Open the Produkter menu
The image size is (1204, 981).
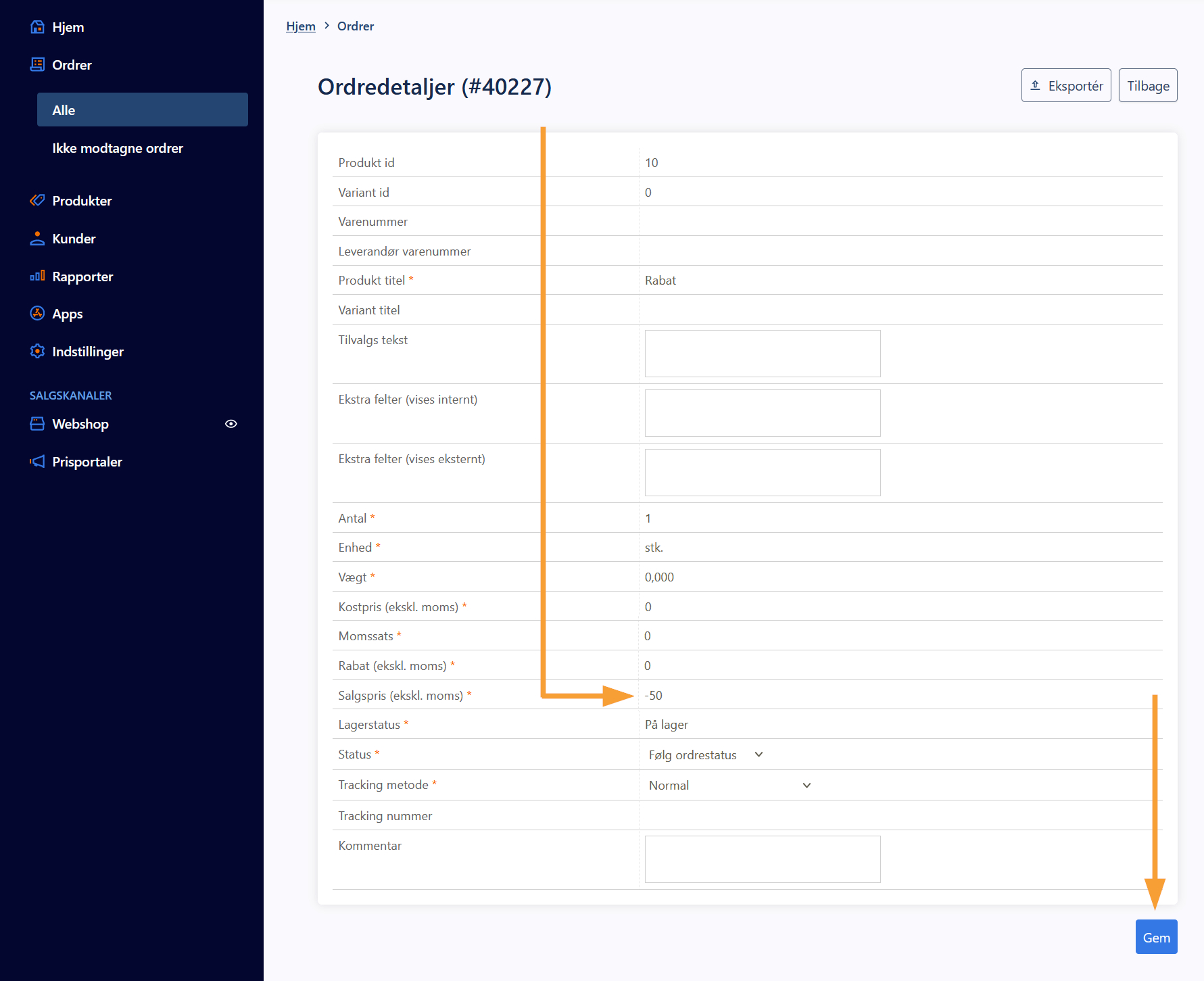click(82, 201)
